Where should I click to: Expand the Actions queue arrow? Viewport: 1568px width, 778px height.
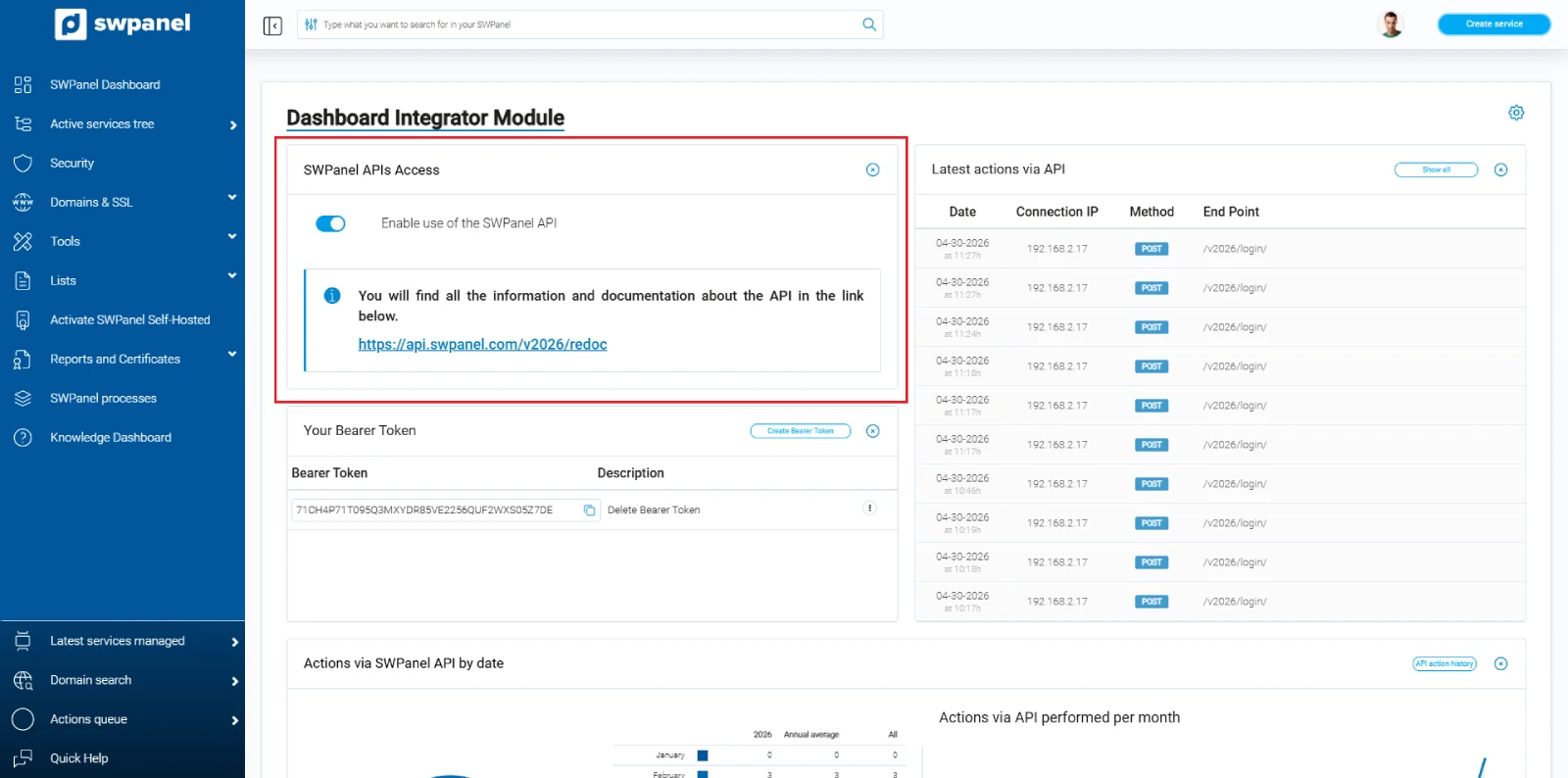tap(234, 720)
